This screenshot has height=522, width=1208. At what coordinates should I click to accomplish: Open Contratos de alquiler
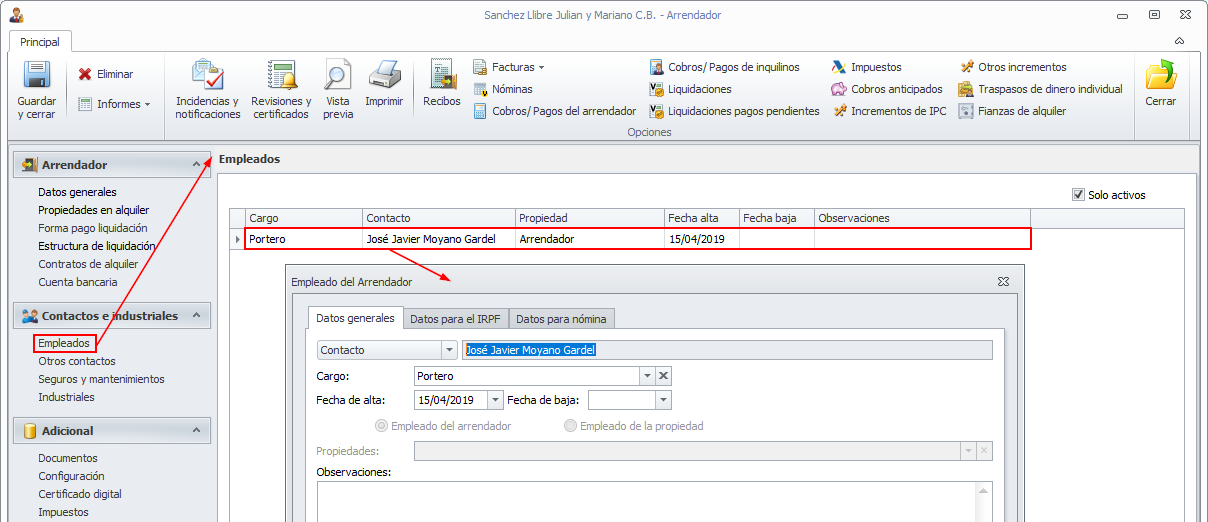click(x=88, y=264)
